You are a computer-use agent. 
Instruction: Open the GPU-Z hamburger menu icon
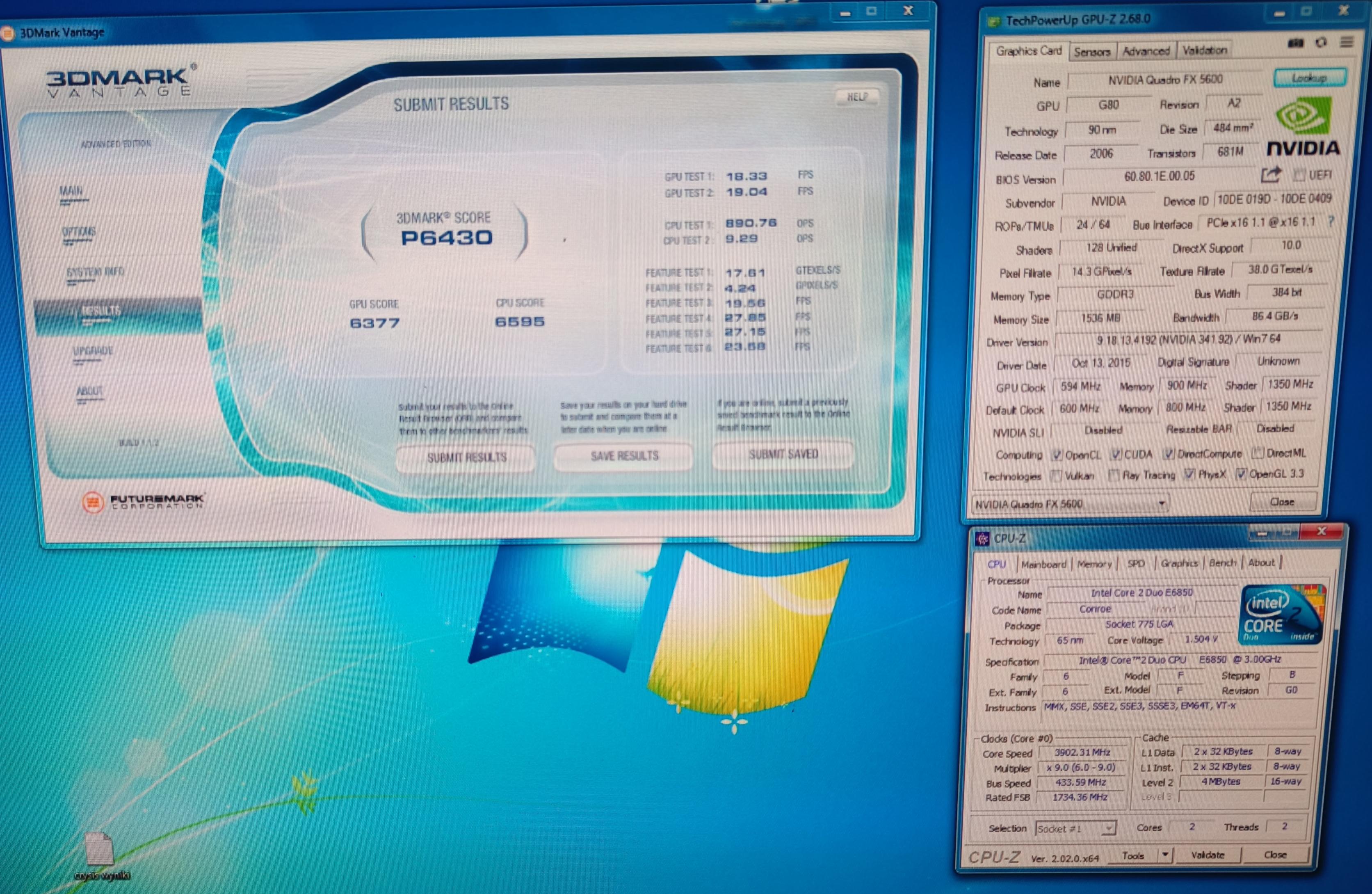[x=1347, y=42]
